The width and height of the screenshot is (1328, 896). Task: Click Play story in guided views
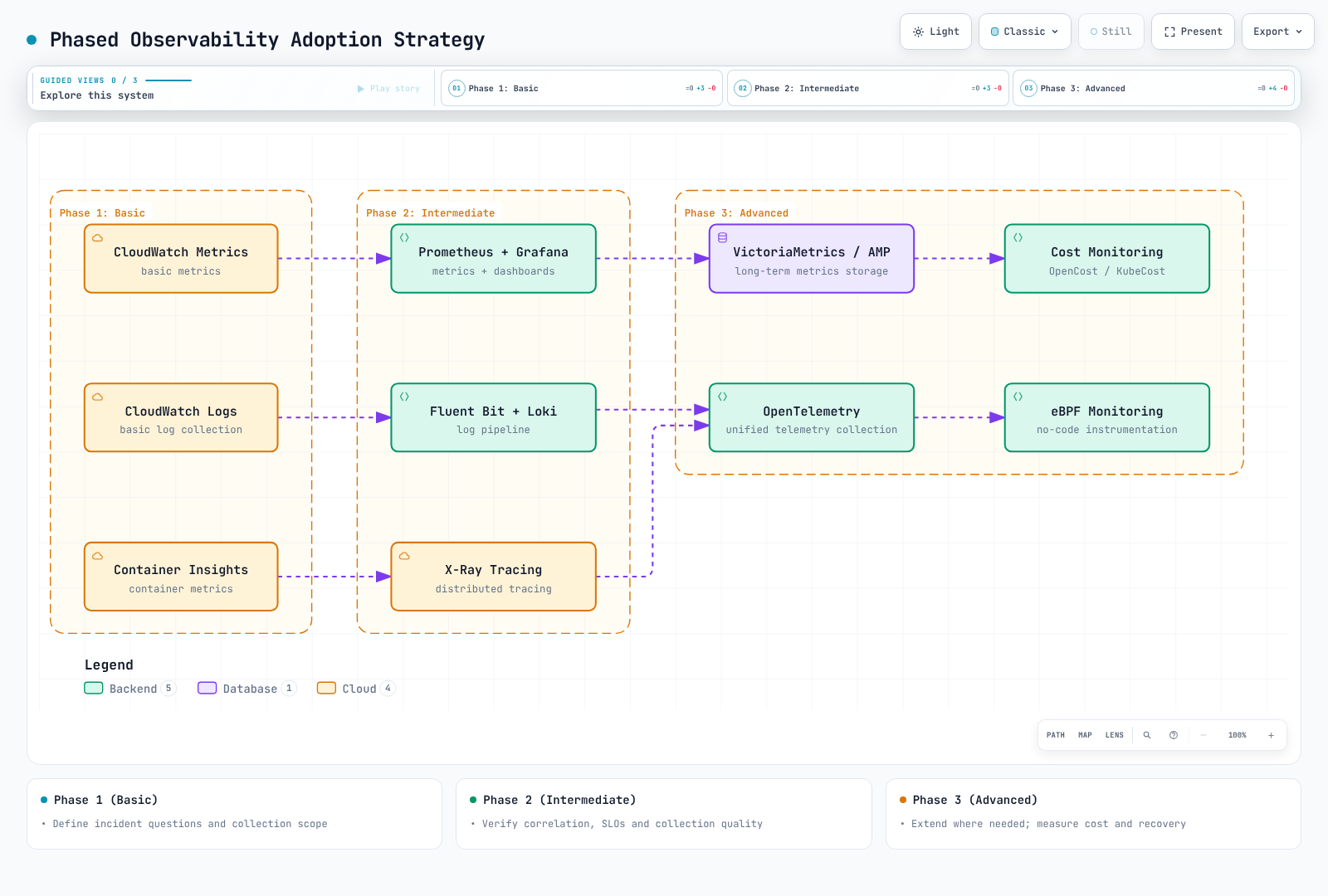click(388, 89)
